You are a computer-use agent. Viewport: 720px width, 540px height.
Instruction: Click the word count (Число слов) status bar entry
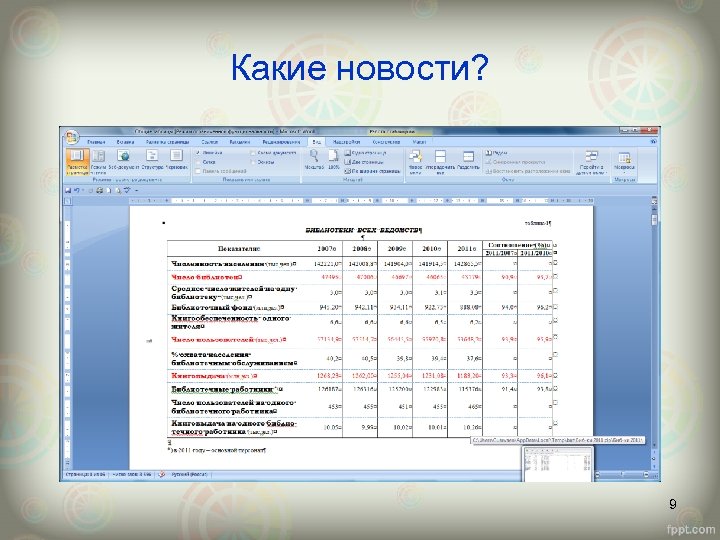[131, 474]
